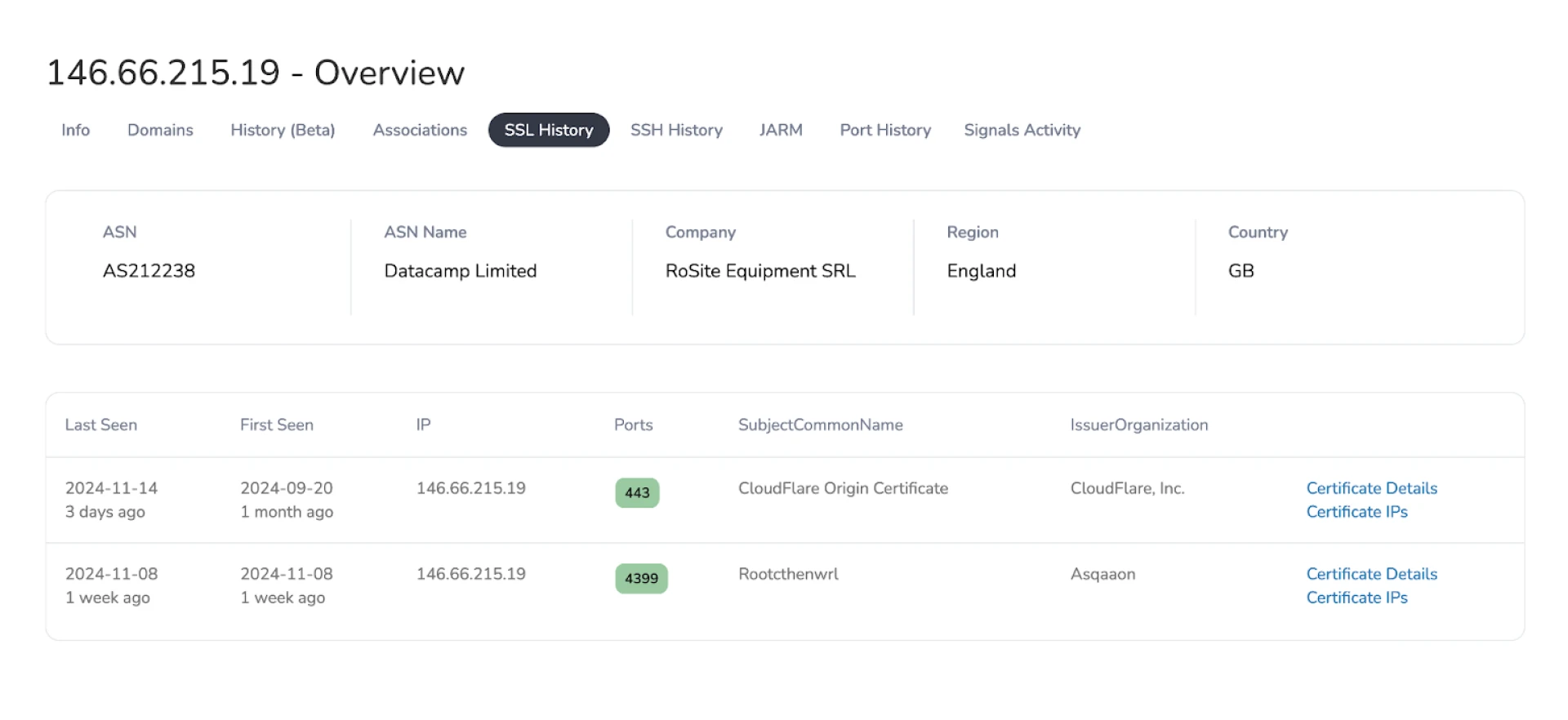Viewport: 1568px width, 720px height.
Task: Open the Signals Activity tab
Action: pos(1022,130)
